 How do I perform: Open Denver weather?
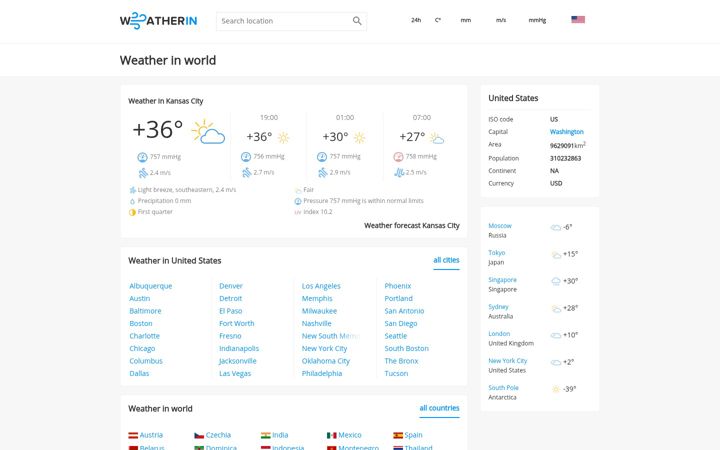click(x=231, y=286)
